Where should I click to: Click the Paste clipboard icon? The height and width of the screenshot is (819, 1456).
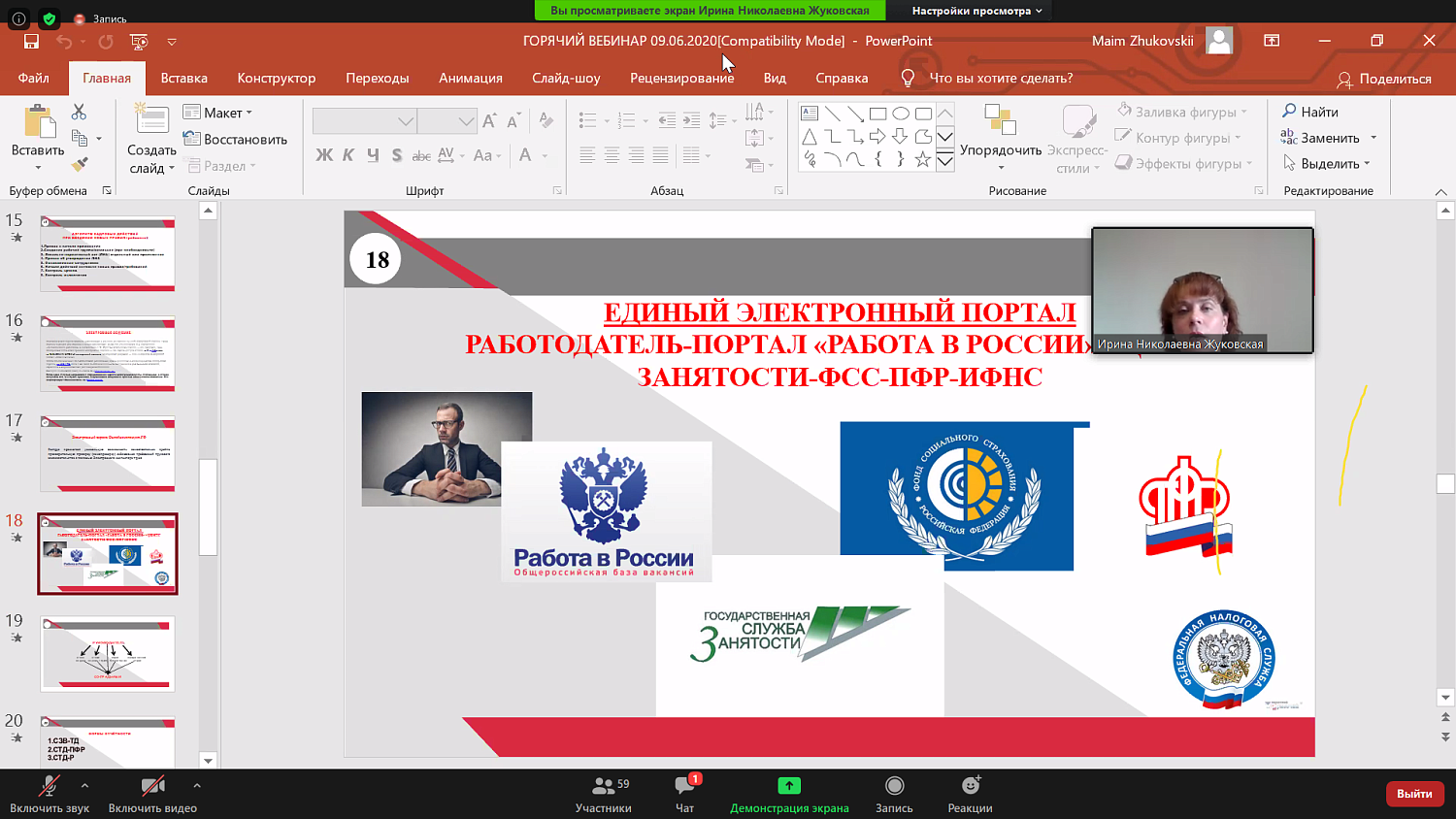(x=38, y=123)
